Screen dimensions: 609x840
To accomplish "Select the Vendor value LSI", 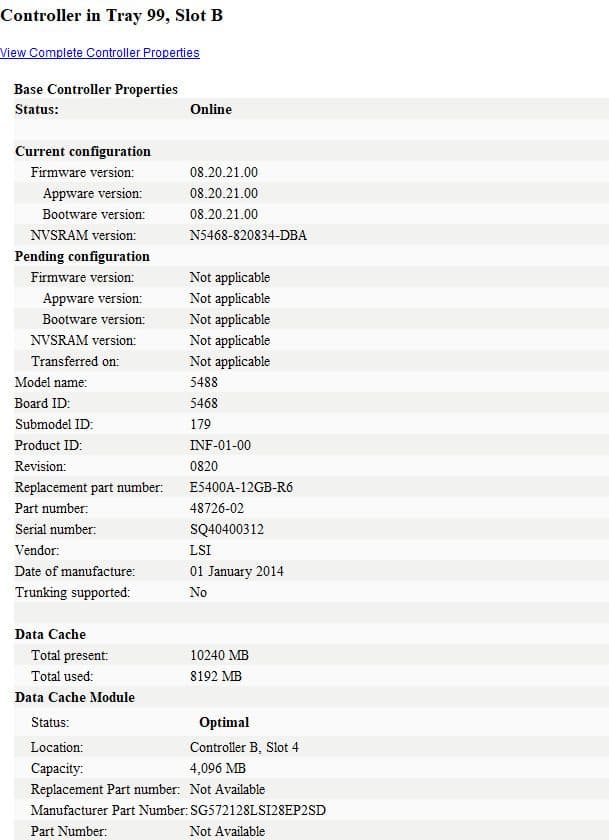I will (x=199, y=551).
